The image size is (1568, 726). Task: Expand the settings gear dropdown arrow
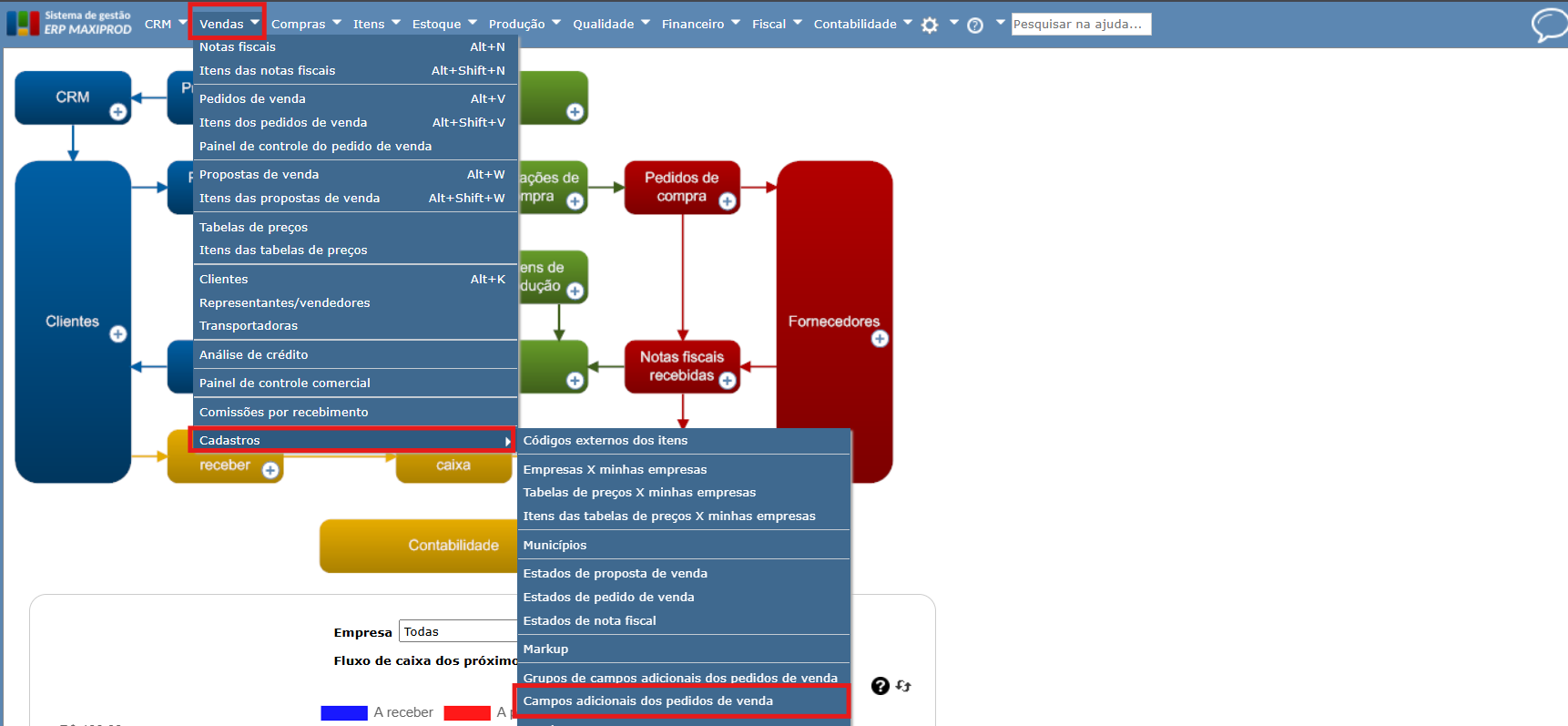coord(954,23)
